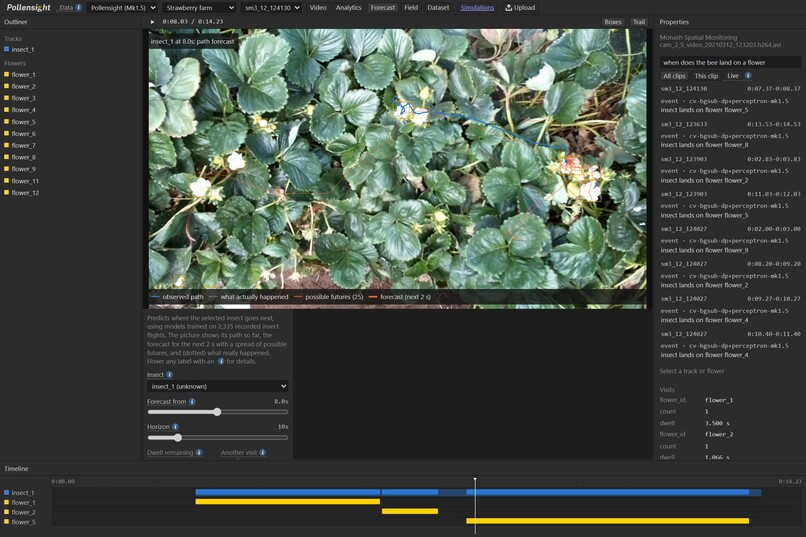806x537 pixels.
Task: Click the yellow icon of flower_1 in Outliner
Action: [7, 75]
